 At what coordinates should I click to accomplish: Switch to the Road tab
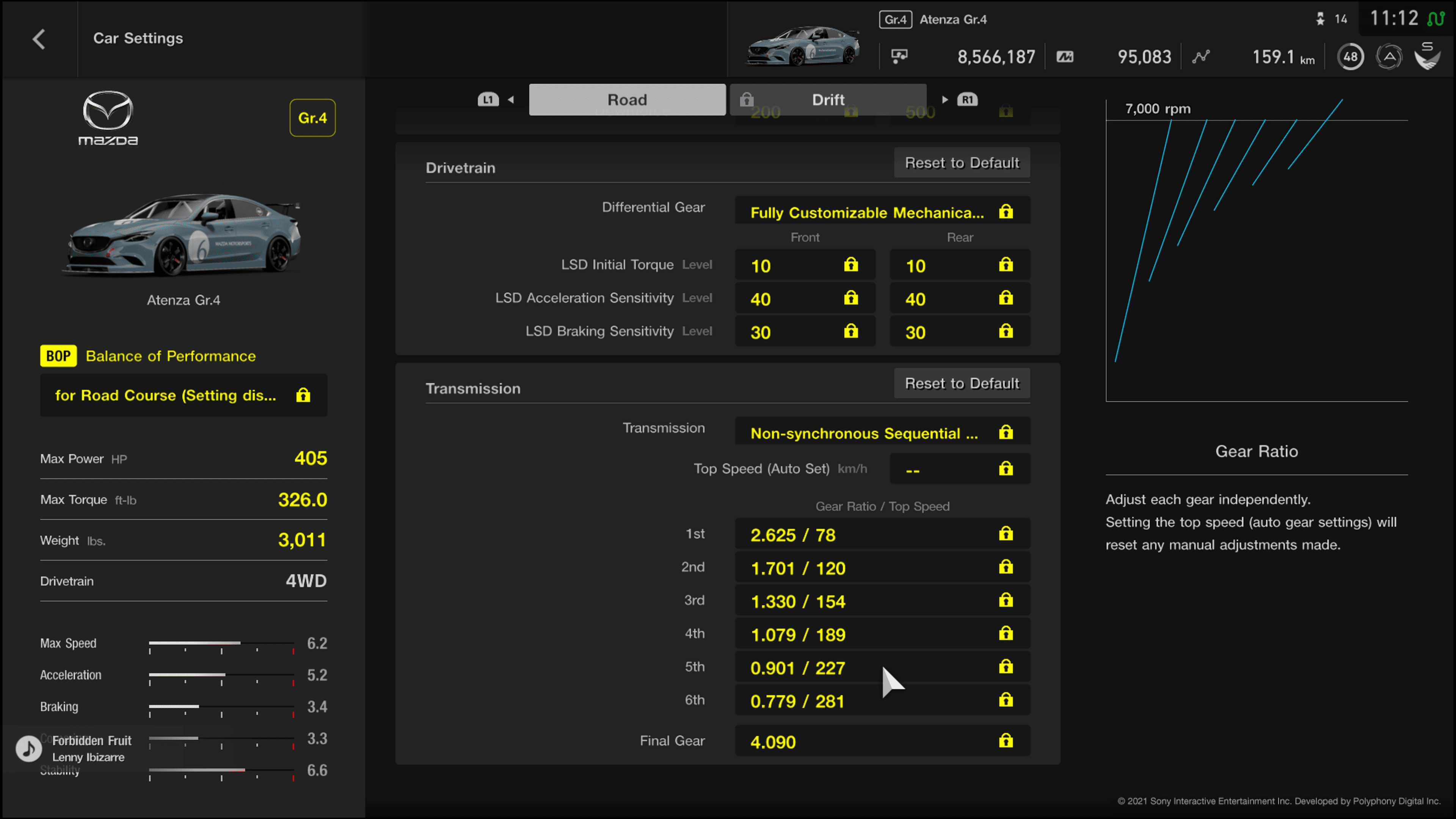627,99
